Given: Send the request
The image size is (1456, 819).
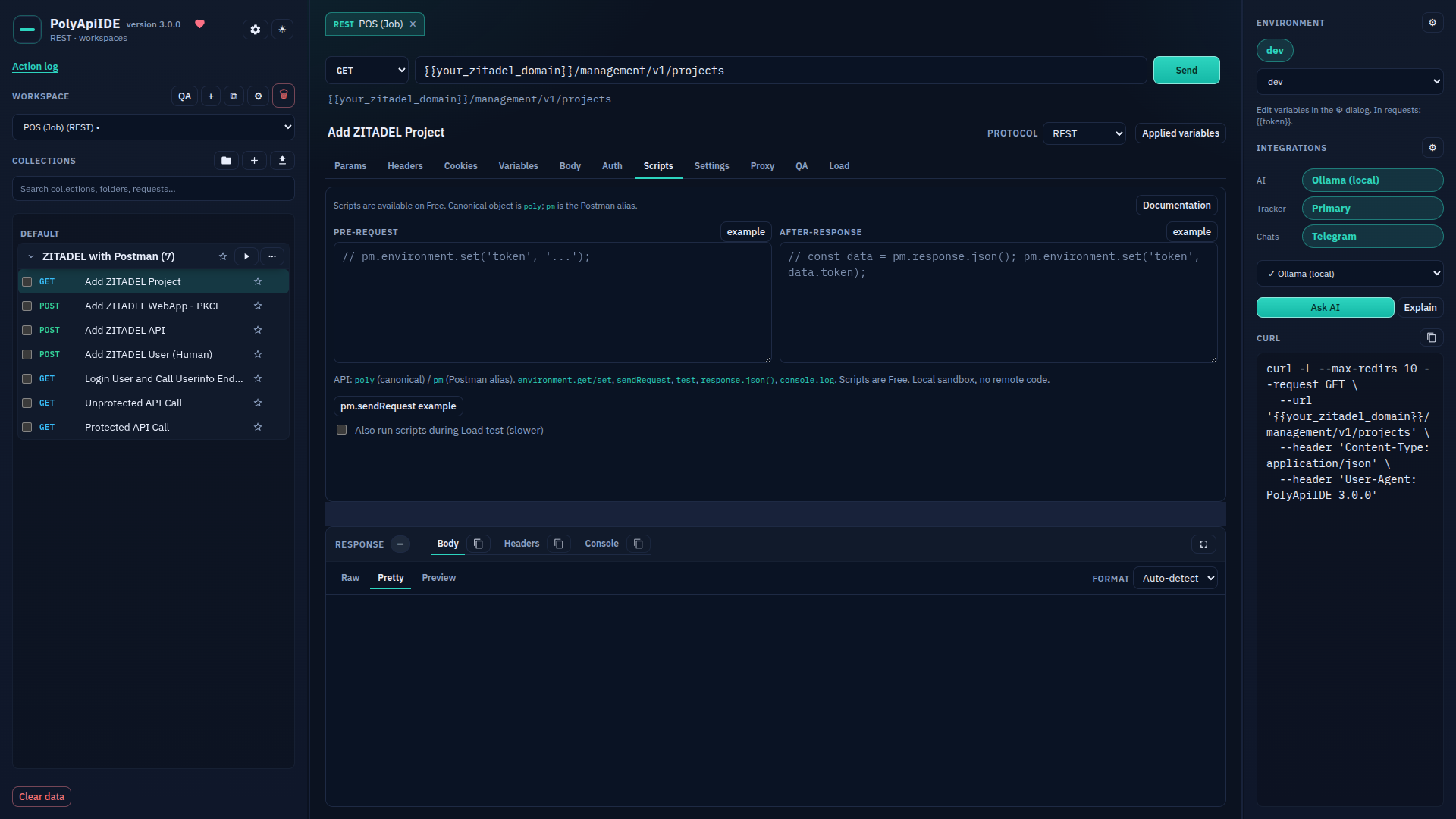Looking at the screenshot, I should click(1186, 71).
